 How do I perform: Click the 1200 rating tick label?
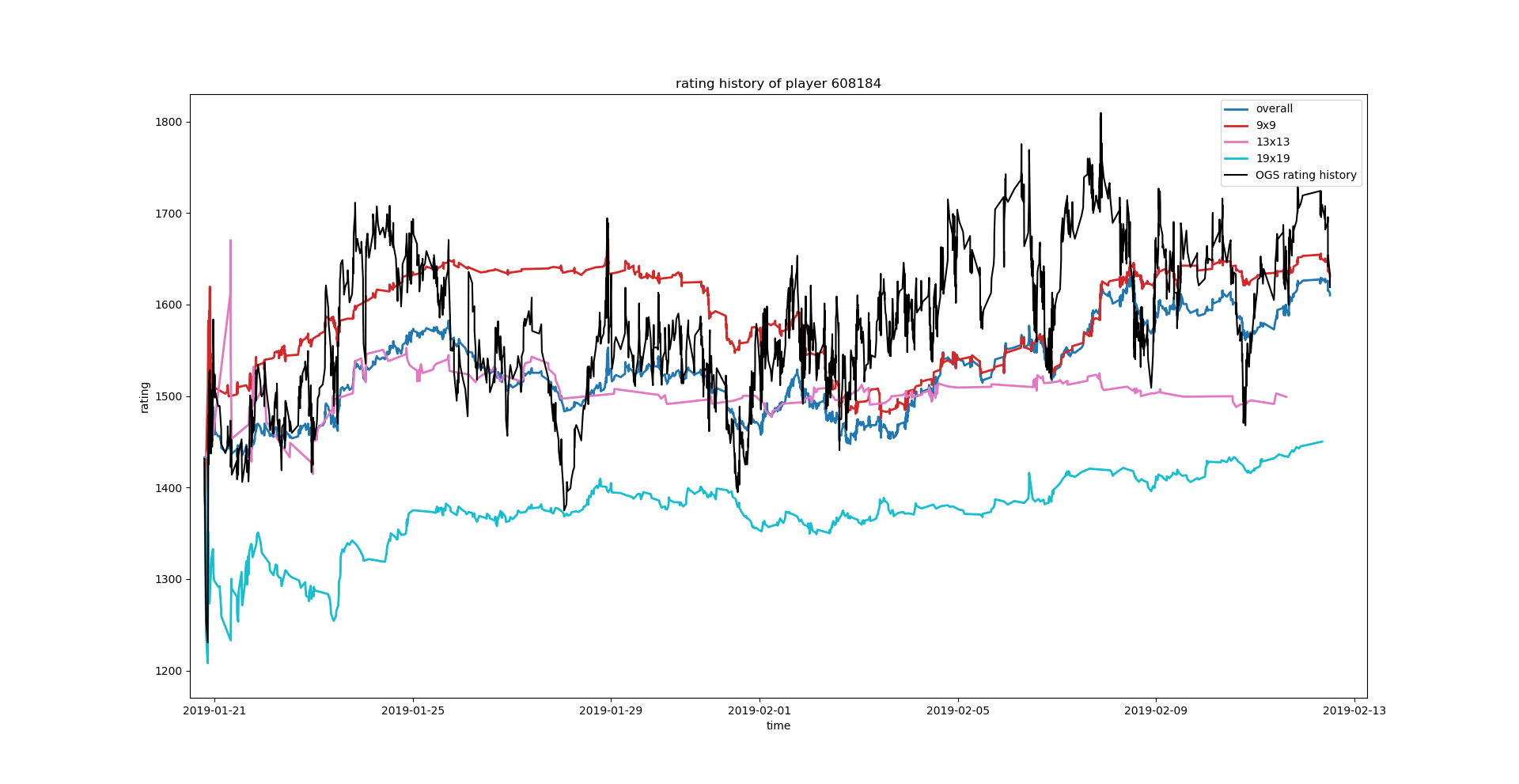pos(169,671)
